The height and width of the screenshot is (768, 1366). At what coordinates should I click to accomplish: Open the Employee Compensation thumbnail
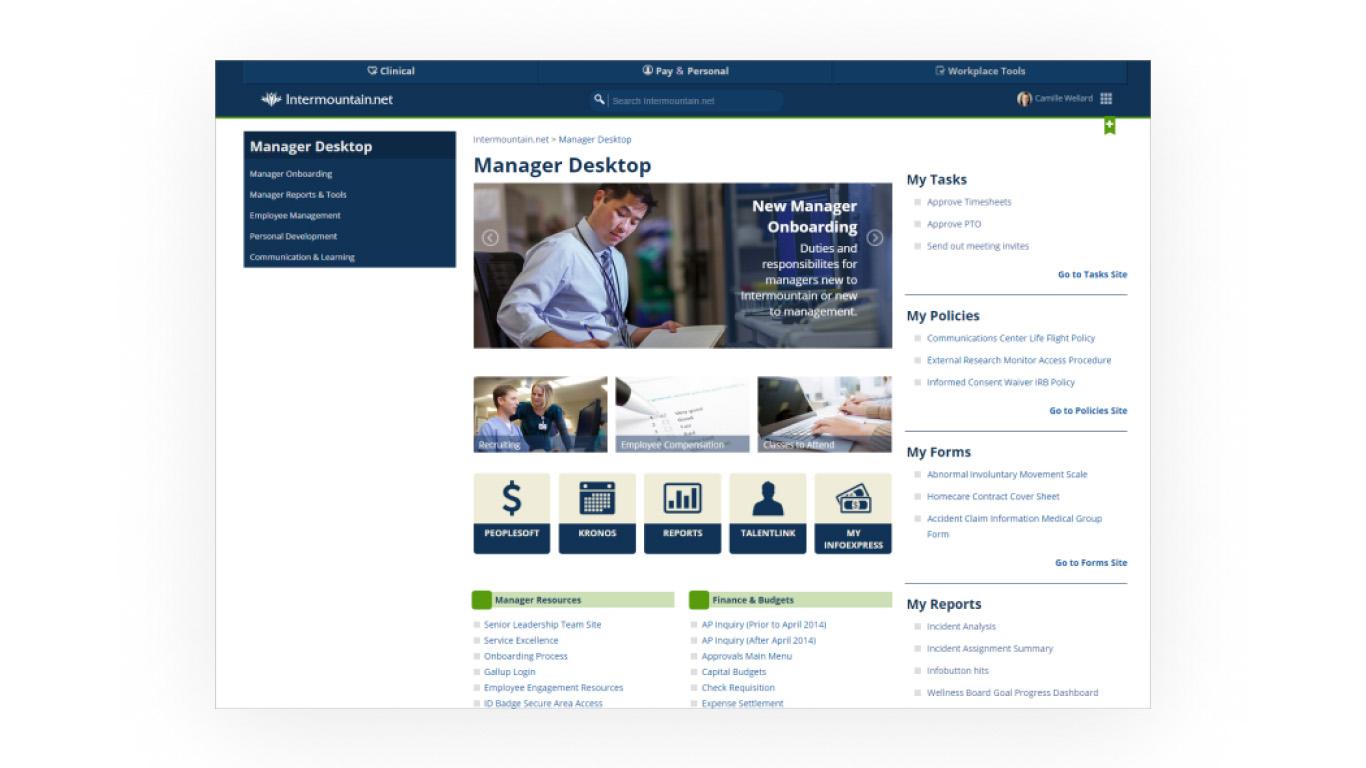coord(682,414)
